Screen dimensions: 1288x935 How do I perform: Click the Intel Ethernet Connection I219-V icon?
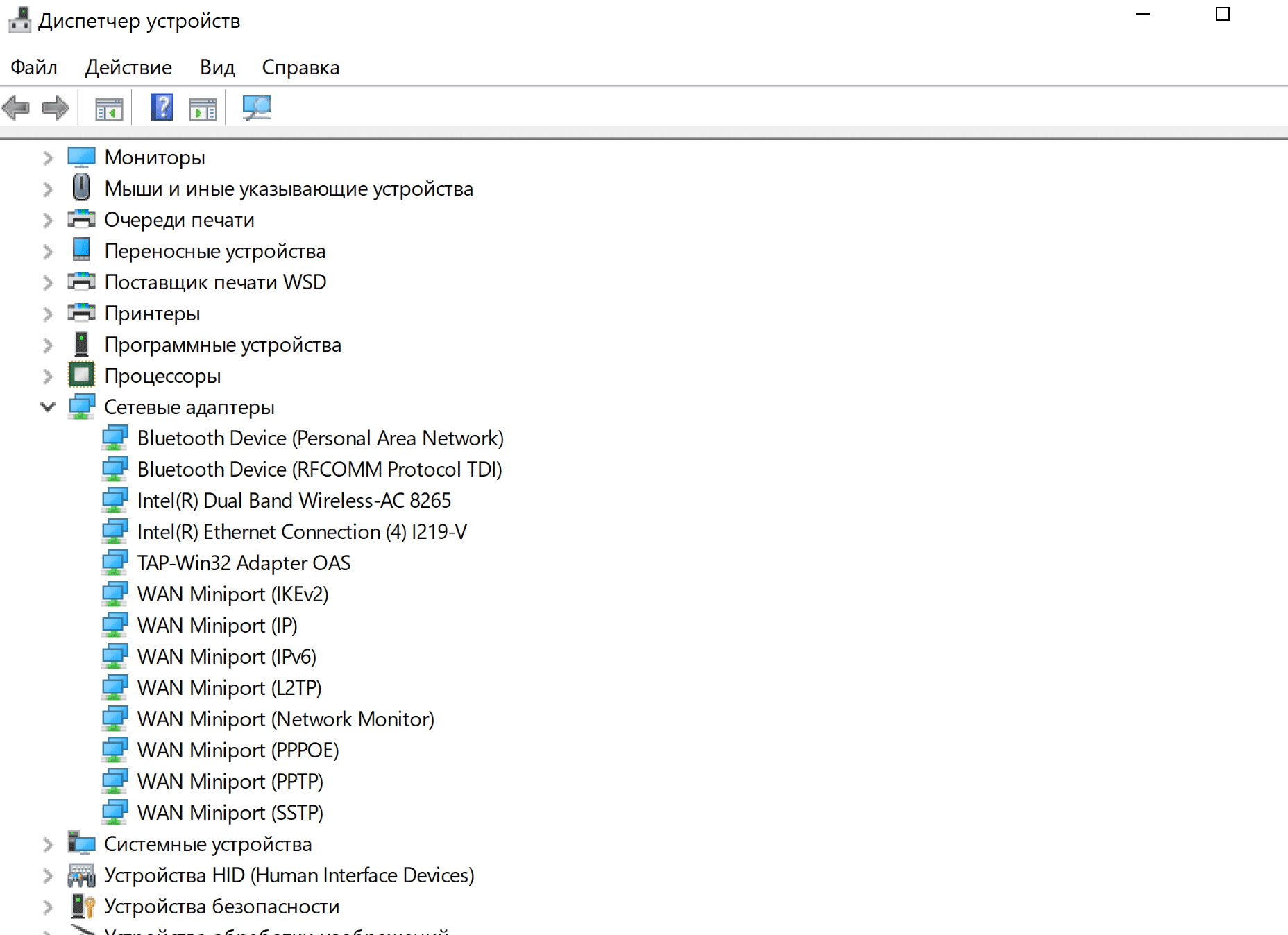pos(115,531)
